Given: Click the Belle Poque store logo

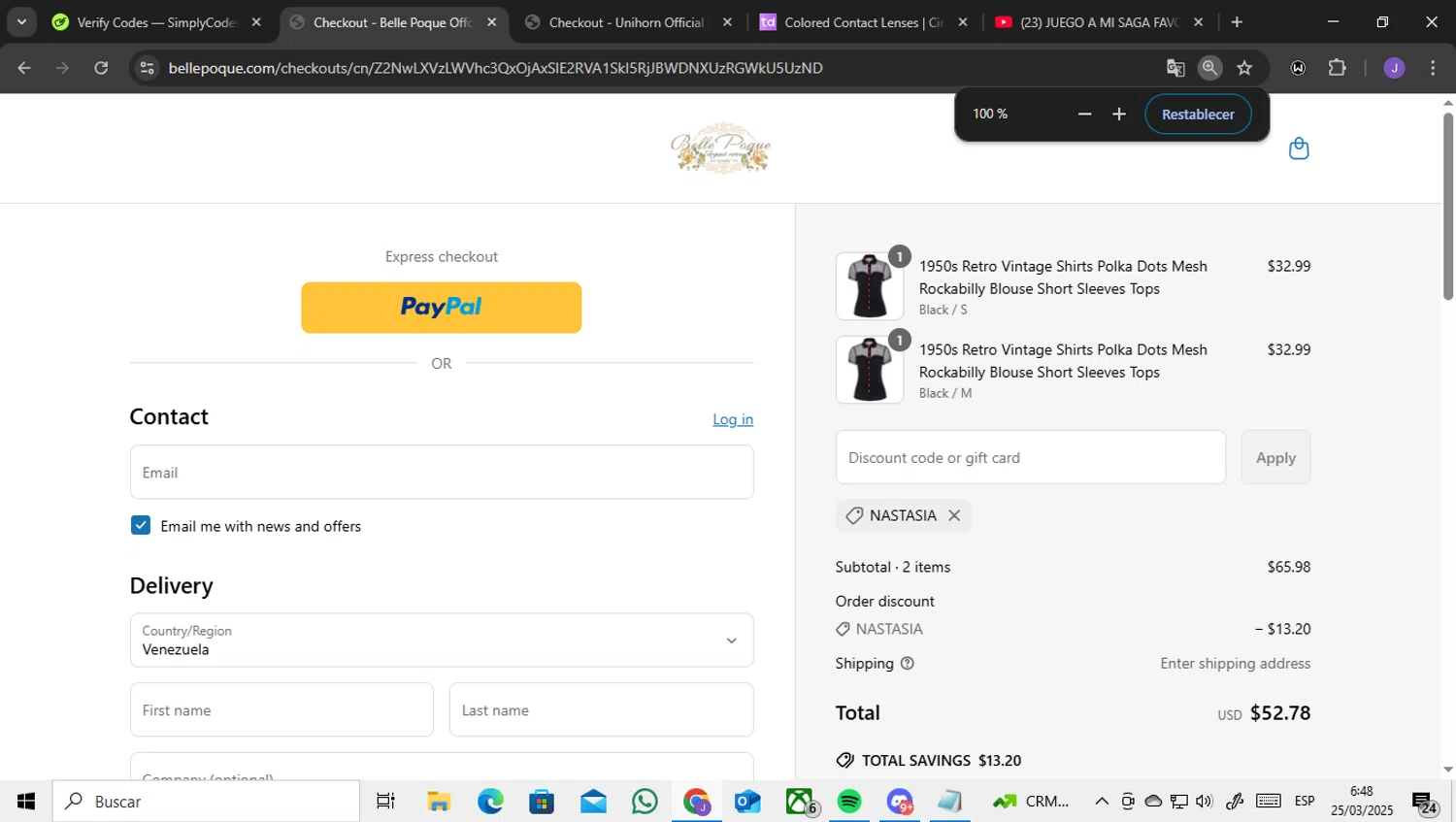Looking at the screenshot, I should point(720,148).
